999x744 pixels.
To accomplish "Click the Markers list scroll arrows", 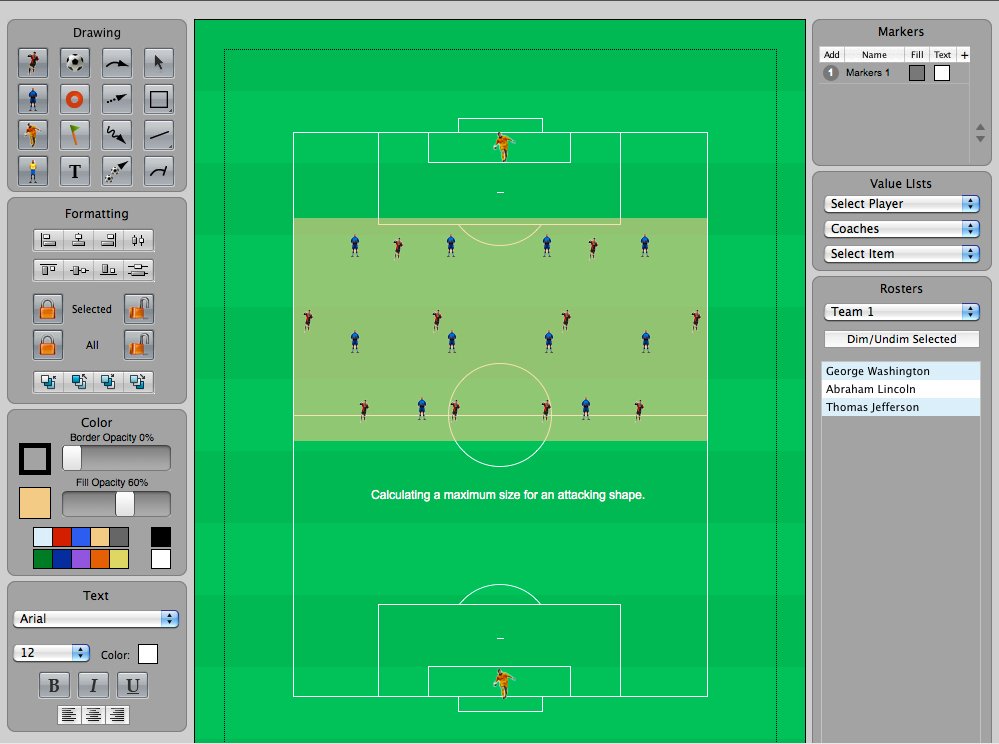I will point(981,132).
